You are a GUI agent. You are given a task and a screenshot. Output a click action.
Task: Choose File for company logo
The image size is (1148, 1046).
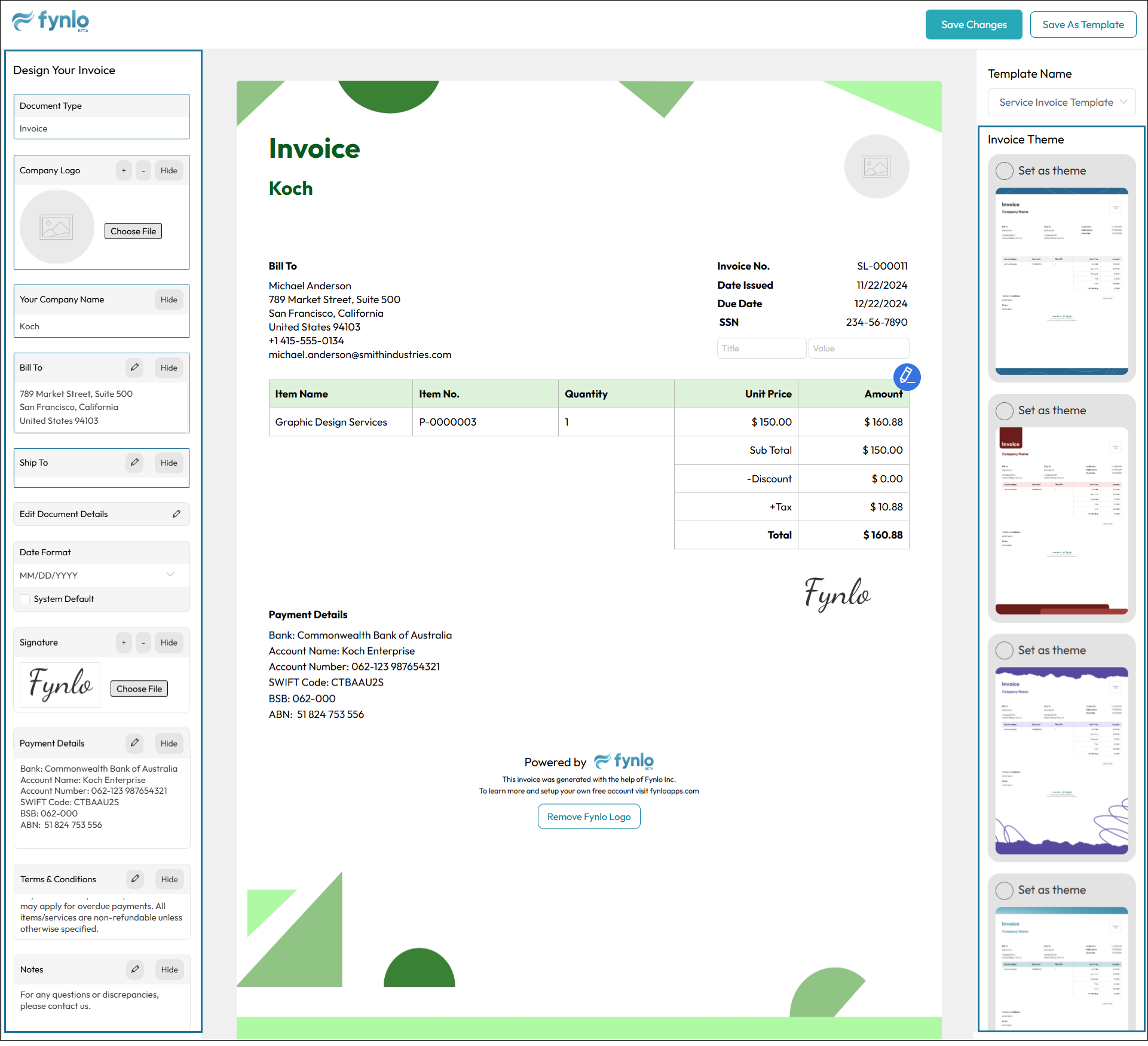(133, 231)
